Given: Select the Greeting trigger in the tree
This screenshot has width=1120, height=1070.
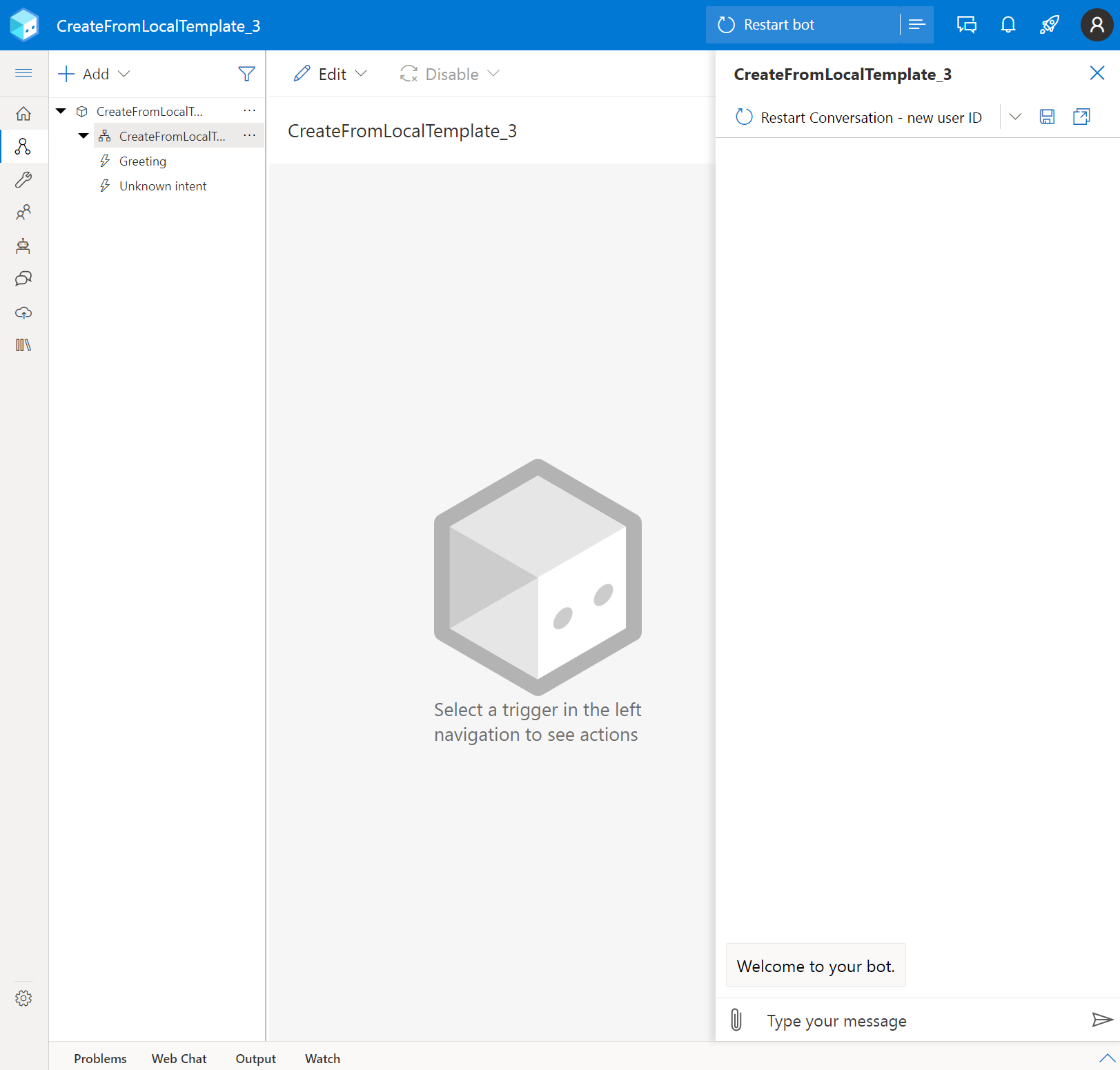Looking at the screenshot, I should (142, 161).
